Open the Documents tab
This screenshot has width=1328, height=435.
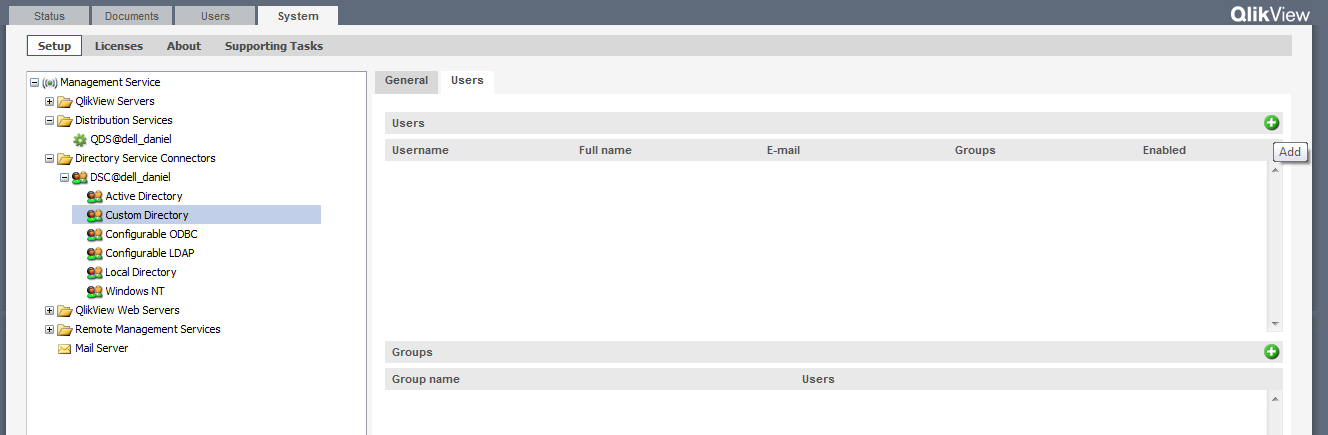(x=130, y=16)
